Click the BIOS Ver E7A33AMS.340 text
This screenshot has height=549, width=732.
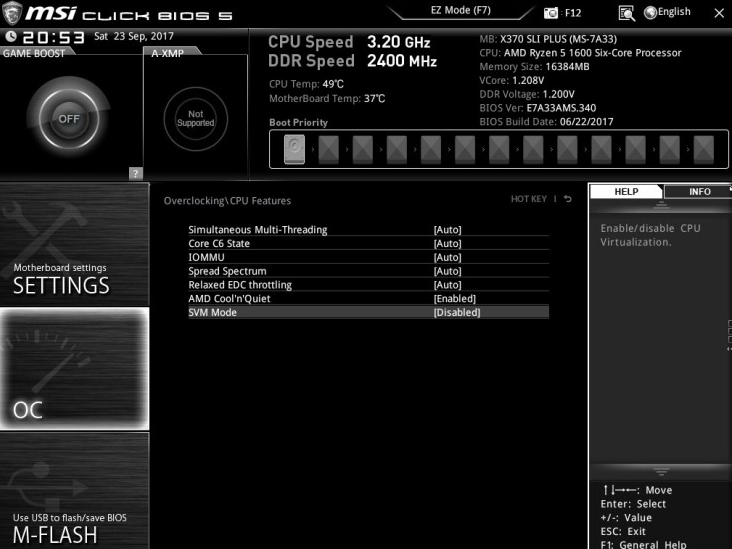pos(538,108)
